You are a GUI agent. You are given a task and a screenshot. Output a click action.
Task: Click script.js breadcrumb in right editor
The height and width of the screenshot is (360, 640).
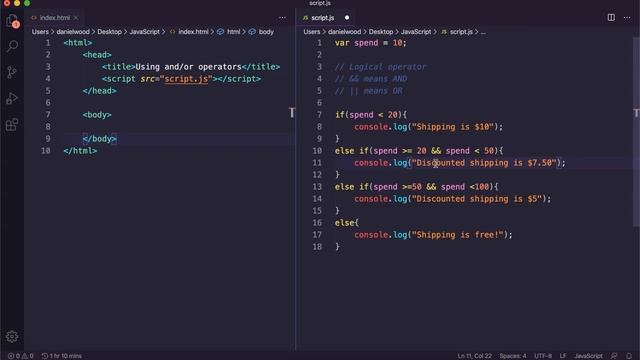click(457, 31)
